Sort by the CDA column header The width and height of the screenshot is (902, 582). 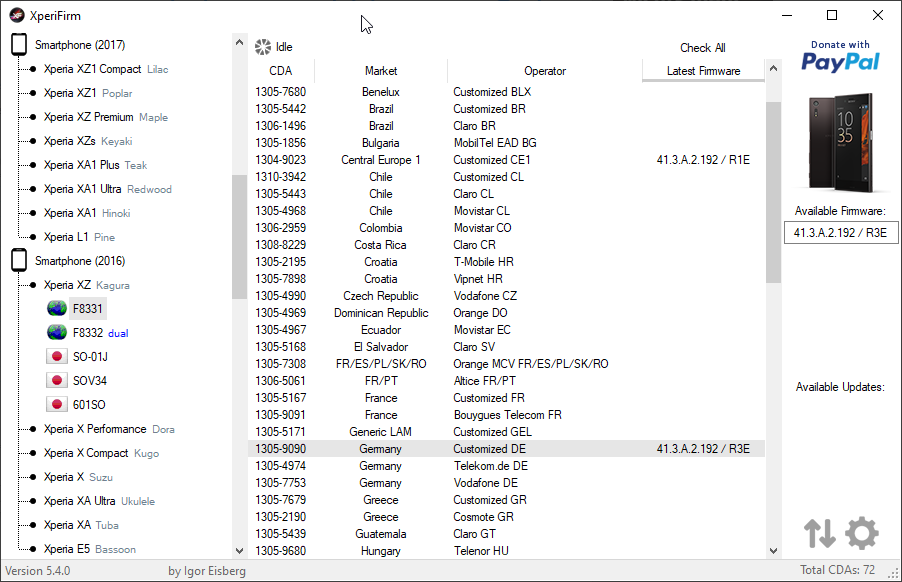click(281, 71)
